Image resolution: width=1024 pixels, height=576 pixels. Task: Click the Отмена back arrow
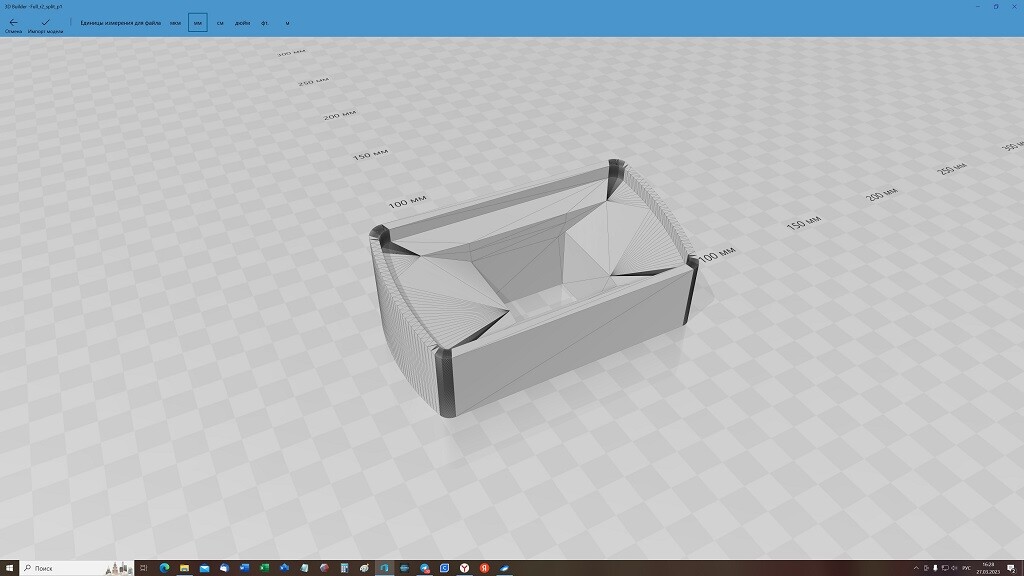13,25
